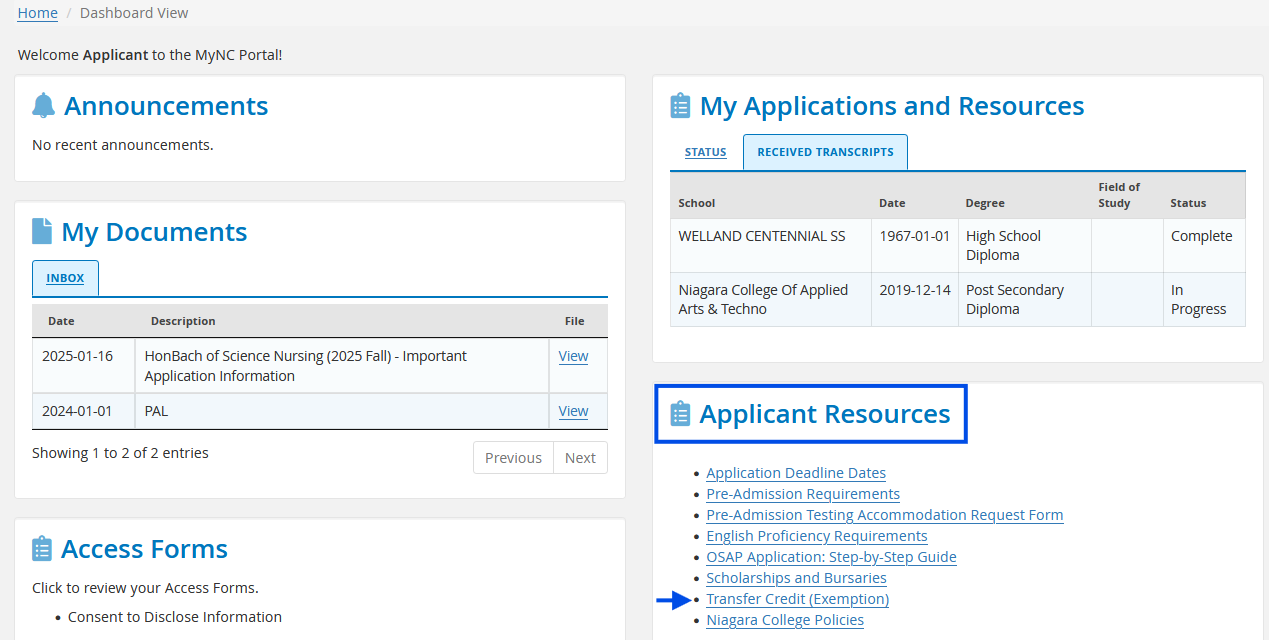Click the bell icon beside Announcements

pyautogui.click(x=41, y=104)
